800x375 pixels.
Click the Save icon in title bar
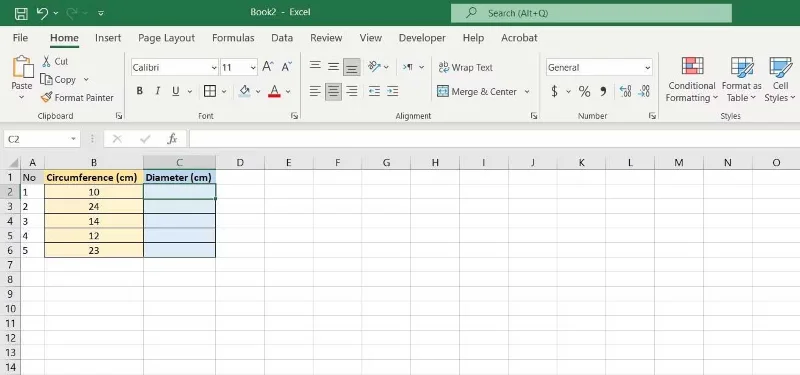21,13
